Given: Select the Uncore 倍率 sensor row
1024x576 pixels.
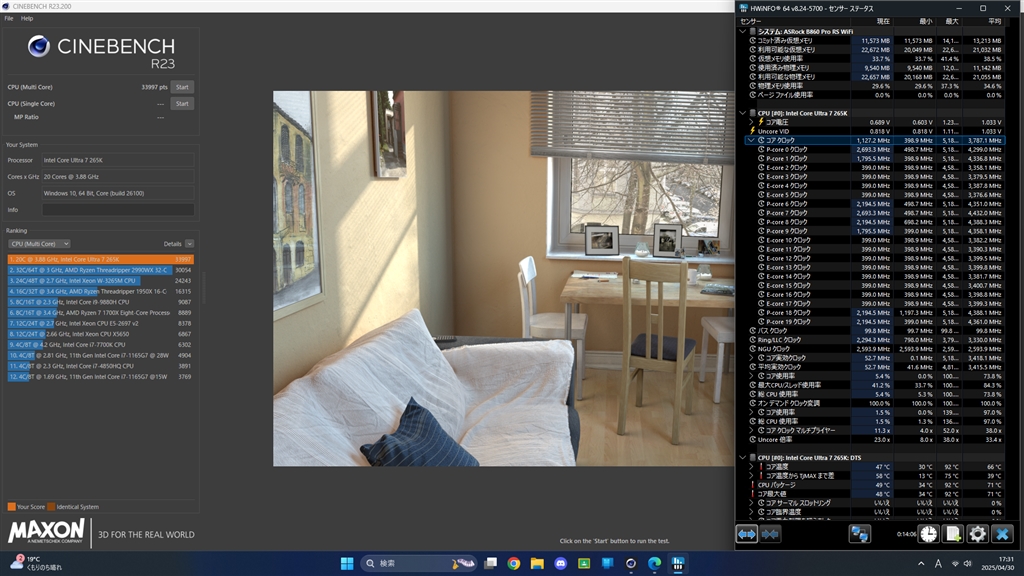Looking at the screenshot, I should (x=876, y=440).
